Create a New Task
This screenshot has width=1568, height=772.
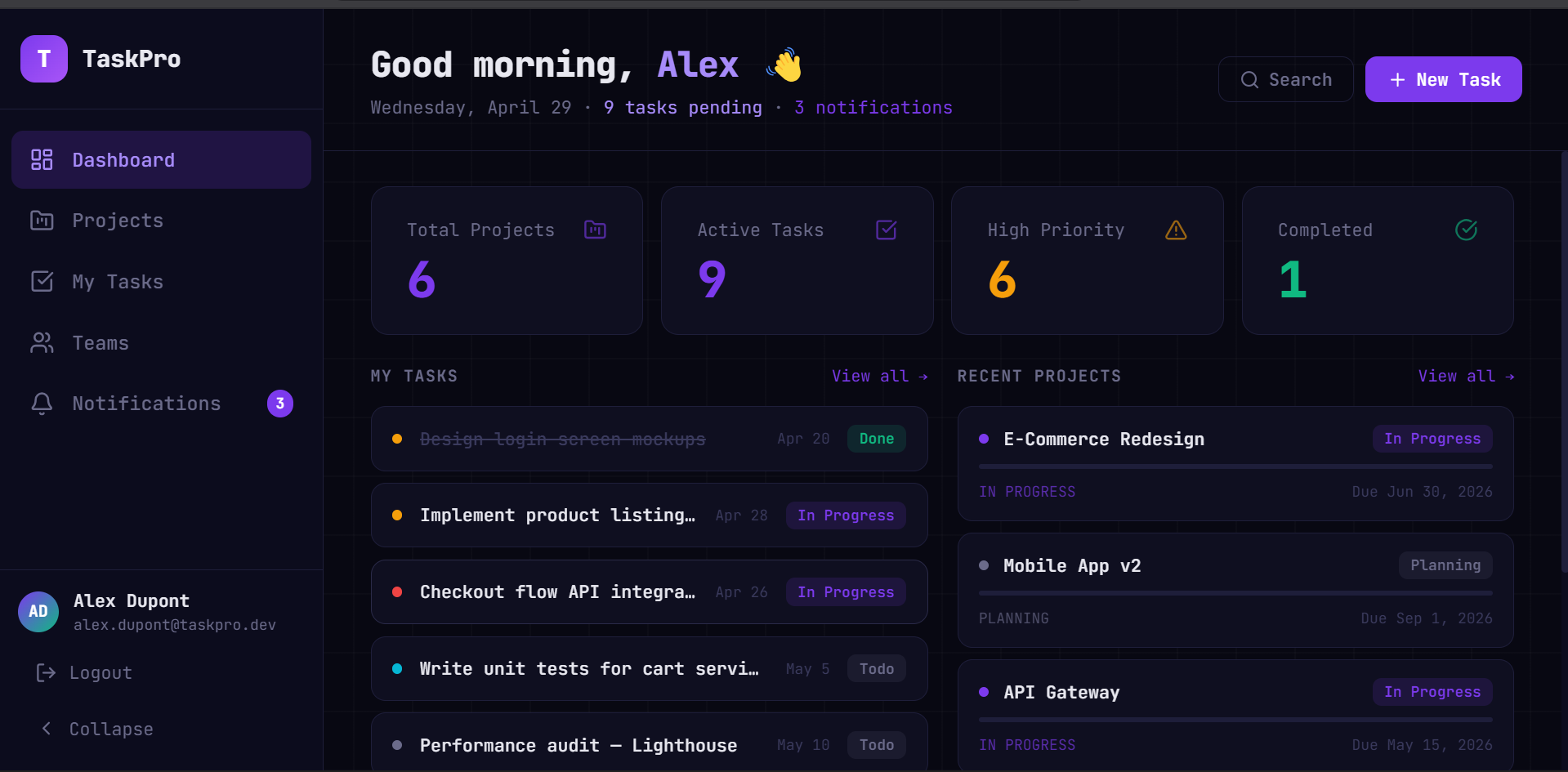(x=1443, y=79)
